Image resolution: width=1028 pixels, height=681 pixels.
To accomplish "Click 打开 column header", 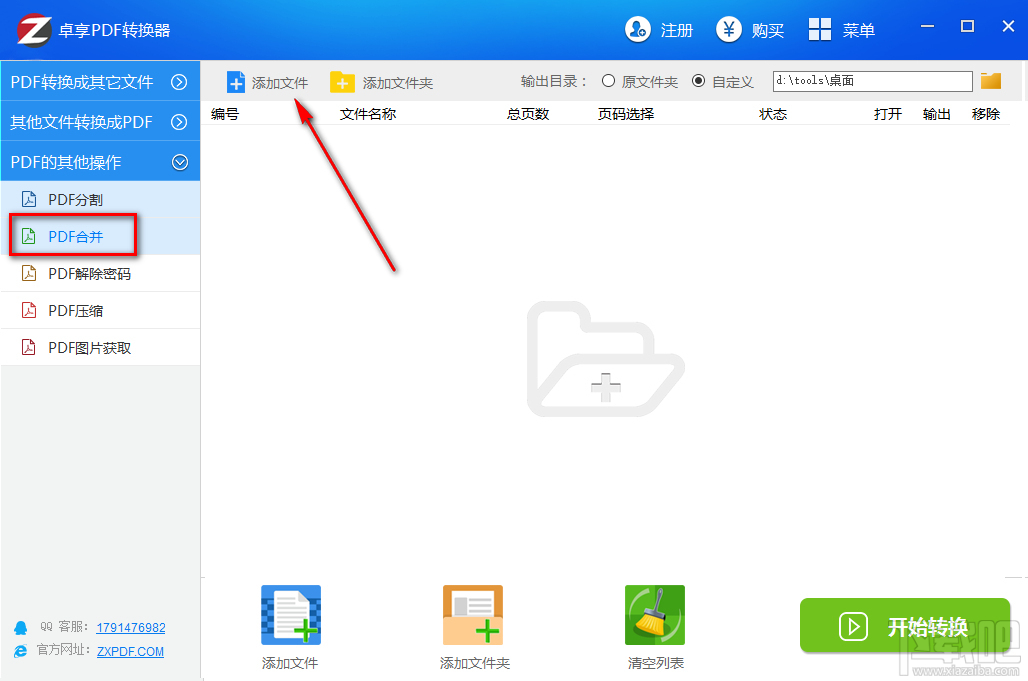I will tap(888, 114).
